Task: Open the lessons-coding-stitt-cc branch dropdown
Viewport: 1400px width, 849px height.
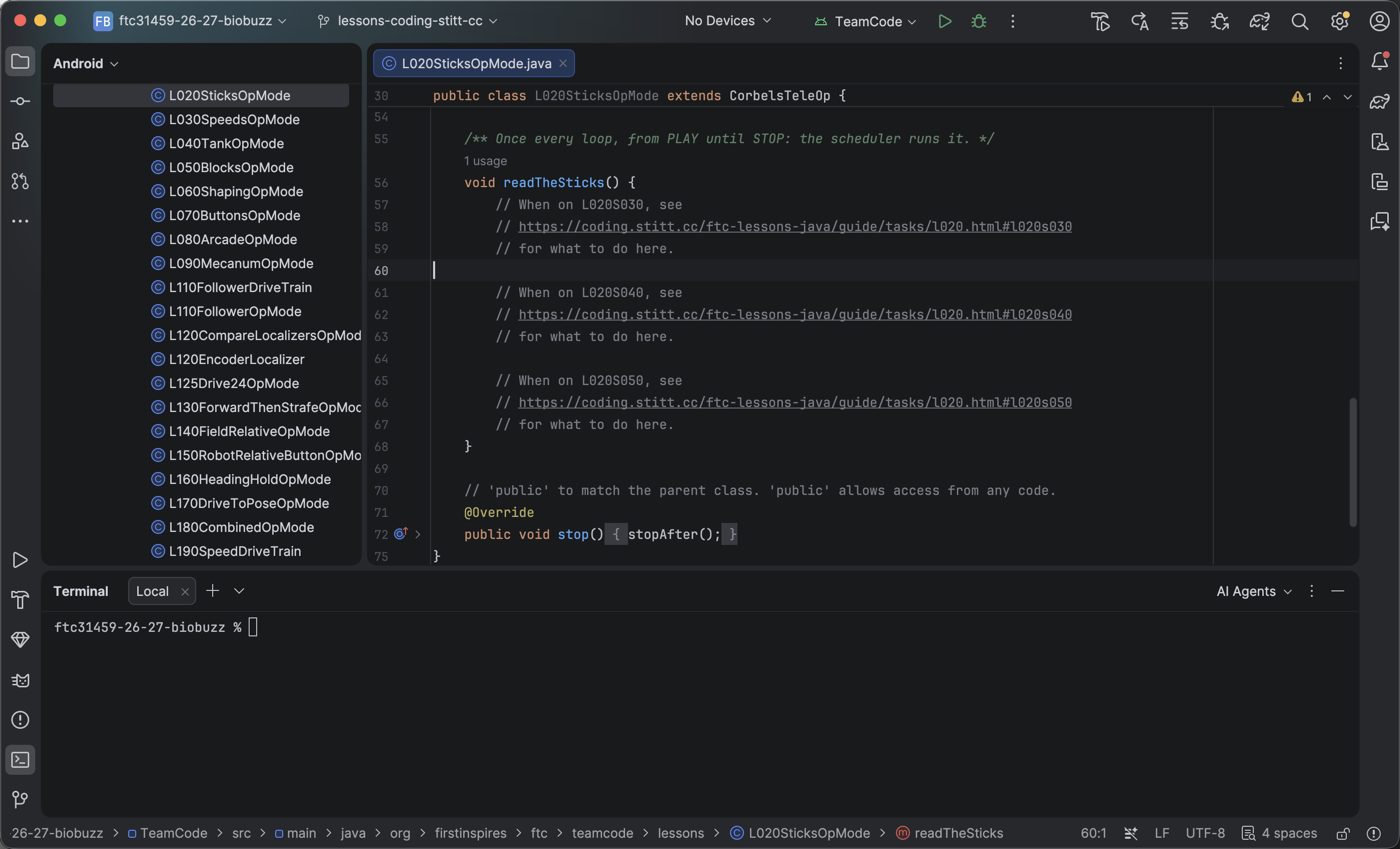Action: point(407,21)
